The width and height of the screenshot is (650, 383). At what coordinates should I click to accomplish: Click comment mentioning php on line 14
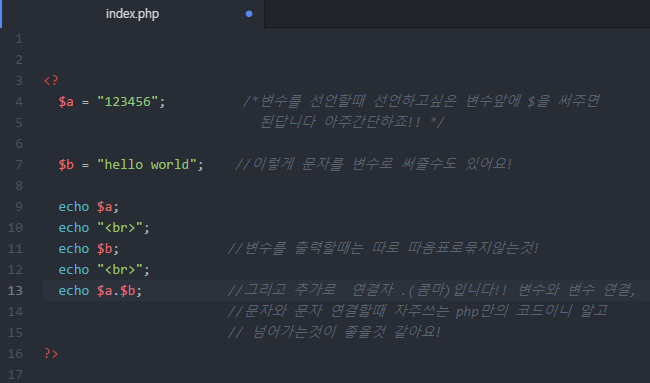(418, 311)
